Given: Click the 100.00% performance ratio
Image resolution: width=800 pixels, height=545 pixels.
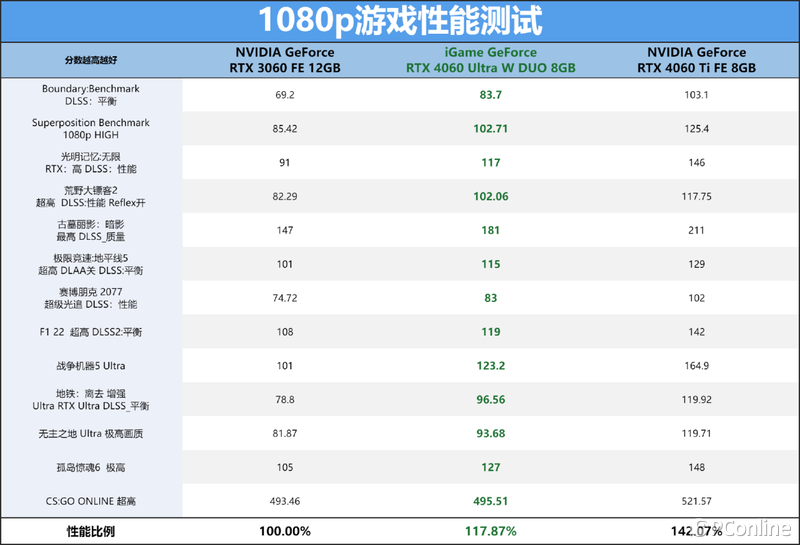Looking at the screenshot, I should (285, 532).
